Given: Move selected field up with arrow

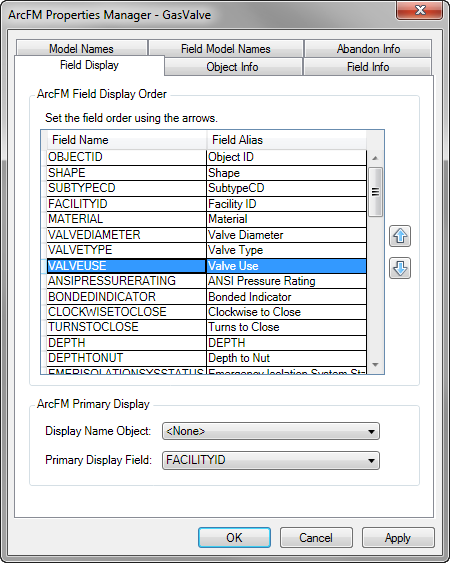Looking at the screenshot, I should [400, 236].
